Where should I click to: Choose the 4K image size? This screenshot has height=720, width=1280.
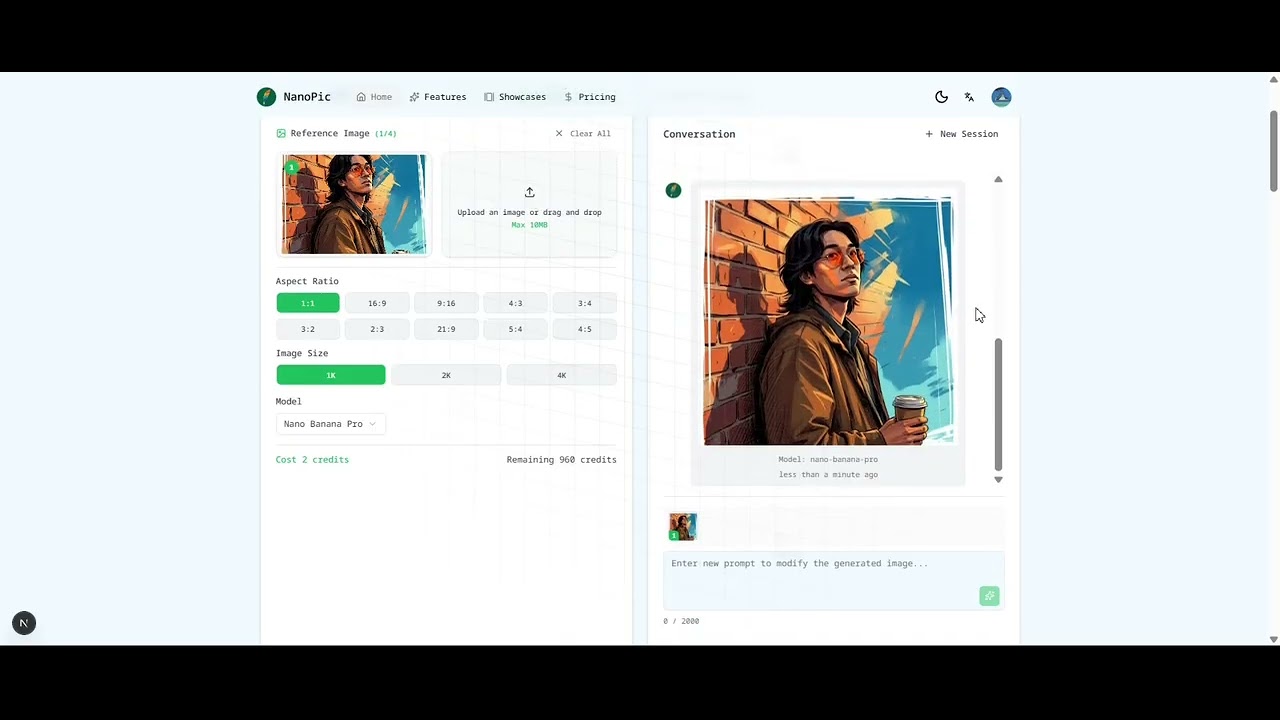(562, 375)
